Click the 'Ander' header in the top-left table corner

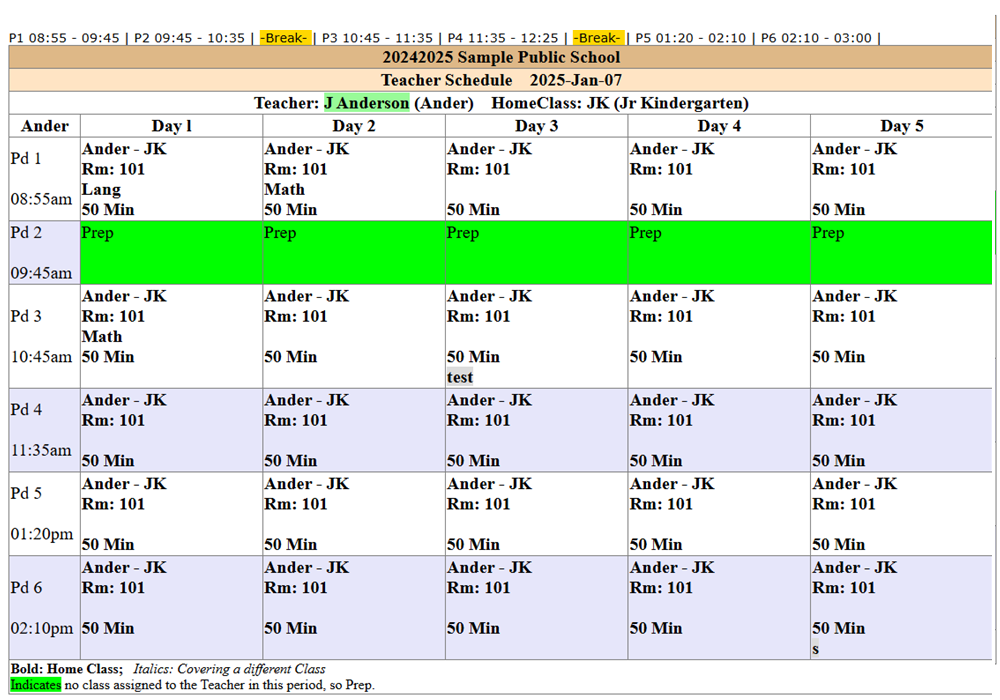(45, 126)
